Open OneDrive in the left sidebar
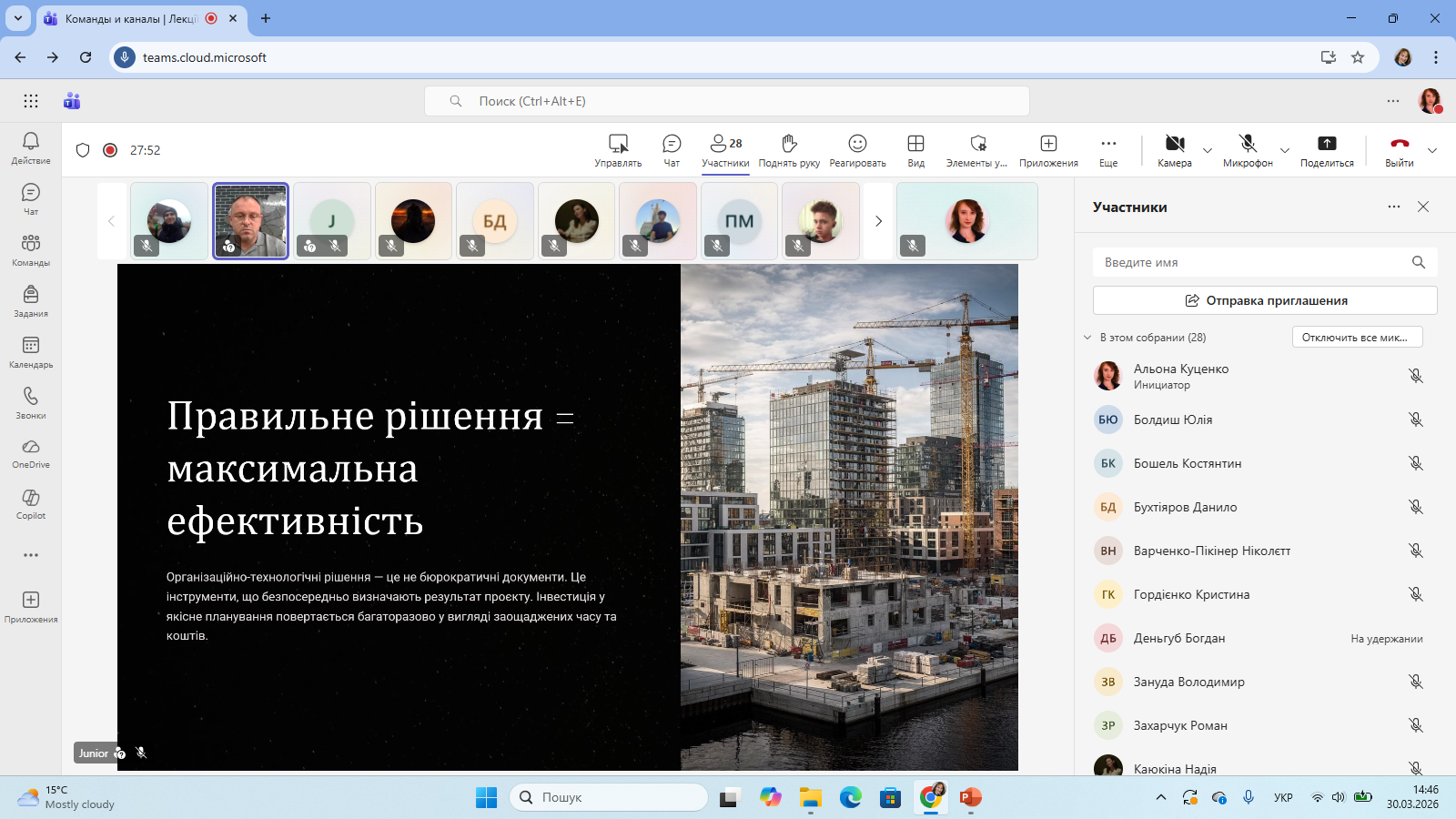This screenshot has width=1456, height=819. (31, 452)
